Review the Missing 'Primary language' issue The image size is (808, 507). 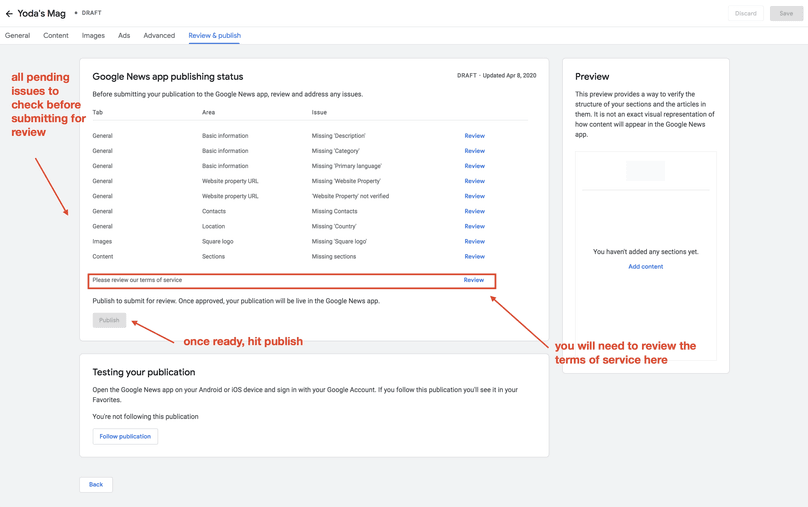[x=474, y=166]
